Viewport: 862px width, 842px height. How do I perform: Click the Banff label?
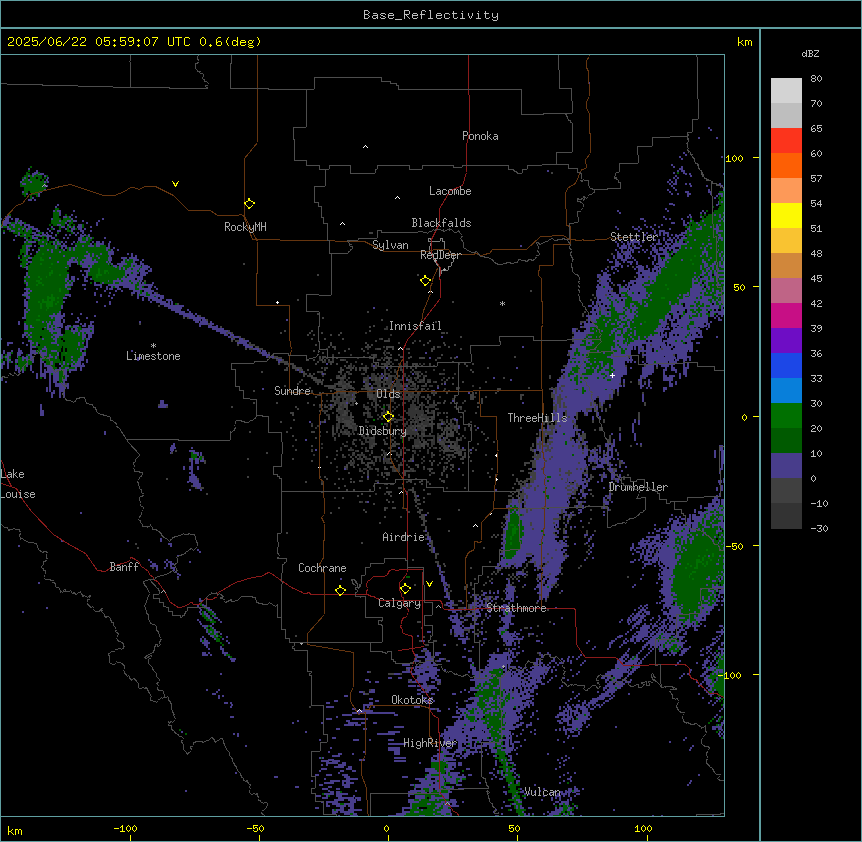[x=124, y=567]
